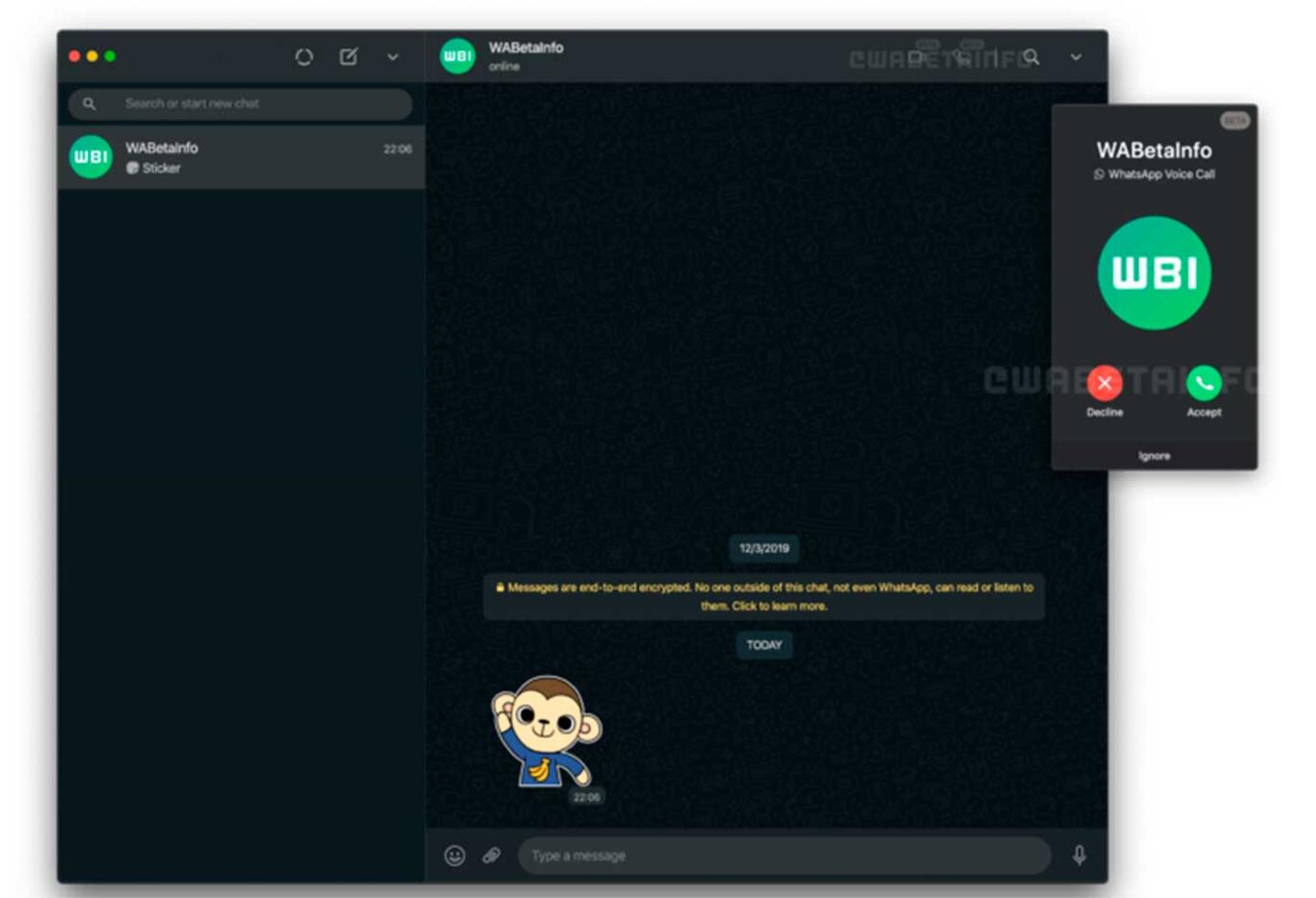Expand the sidebar menu chevron
This screenshot has width=1316, height=898.
click(393, 58)
